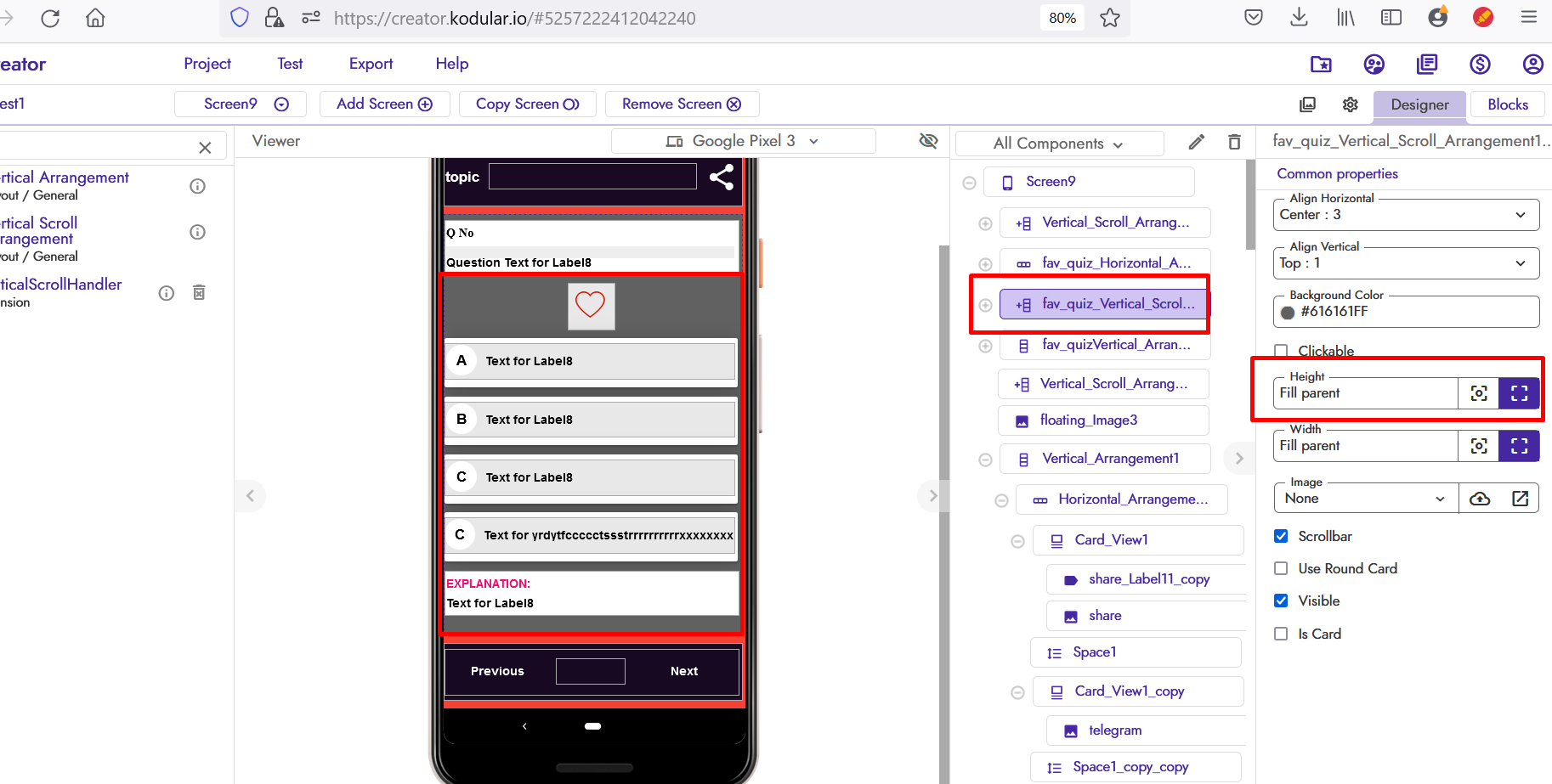Disable the Scrollbar checkbox
The image size is (1552, 784).
tap(1281, 536)
